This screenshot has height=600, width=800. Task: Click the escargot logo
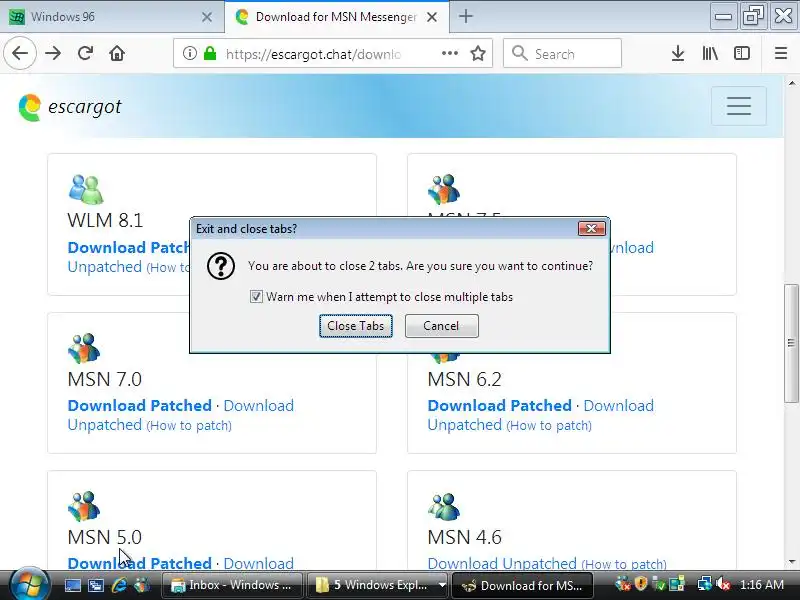[69, 107]
